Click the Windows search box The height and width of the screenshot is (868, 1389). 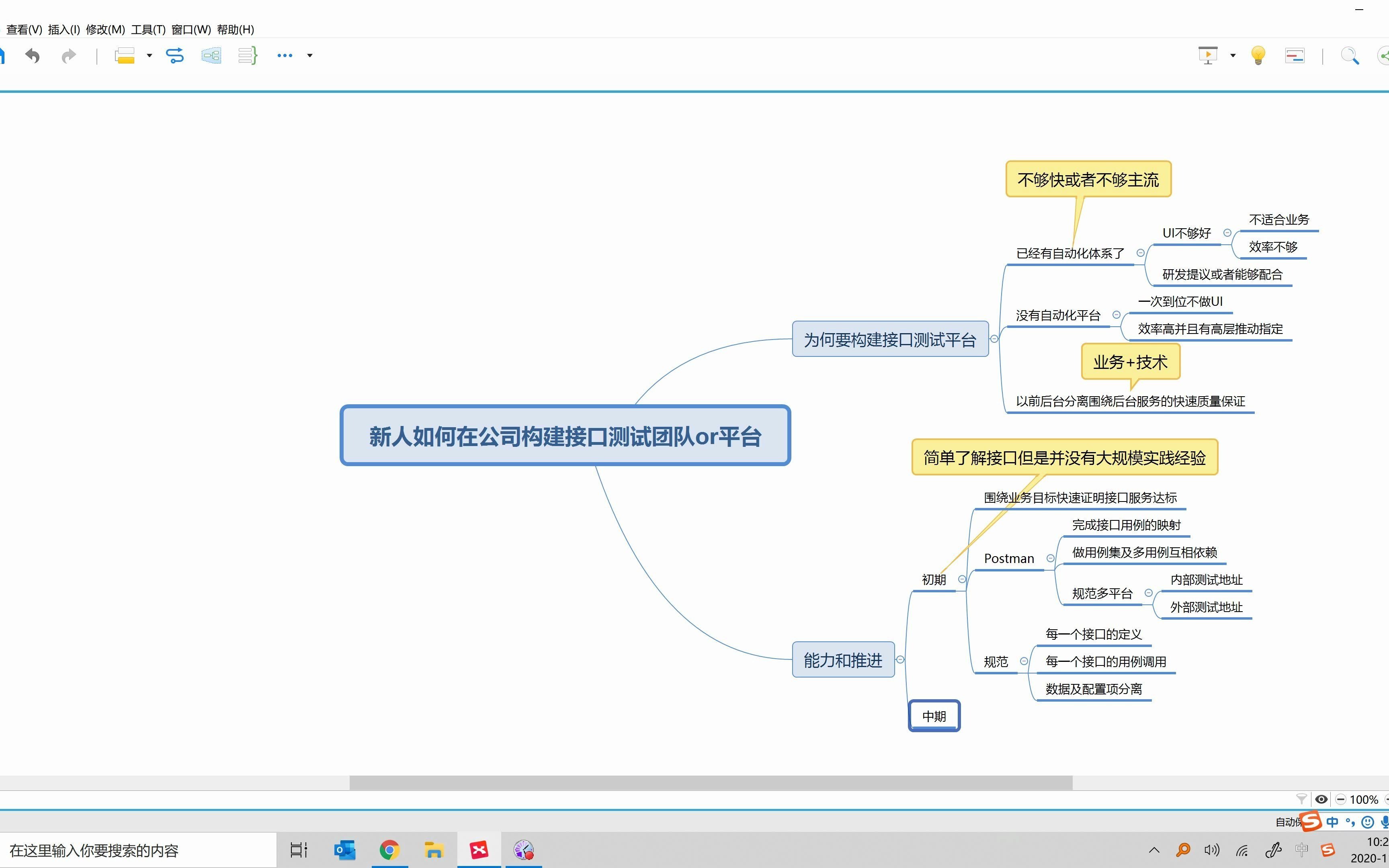tap(138, 850)
